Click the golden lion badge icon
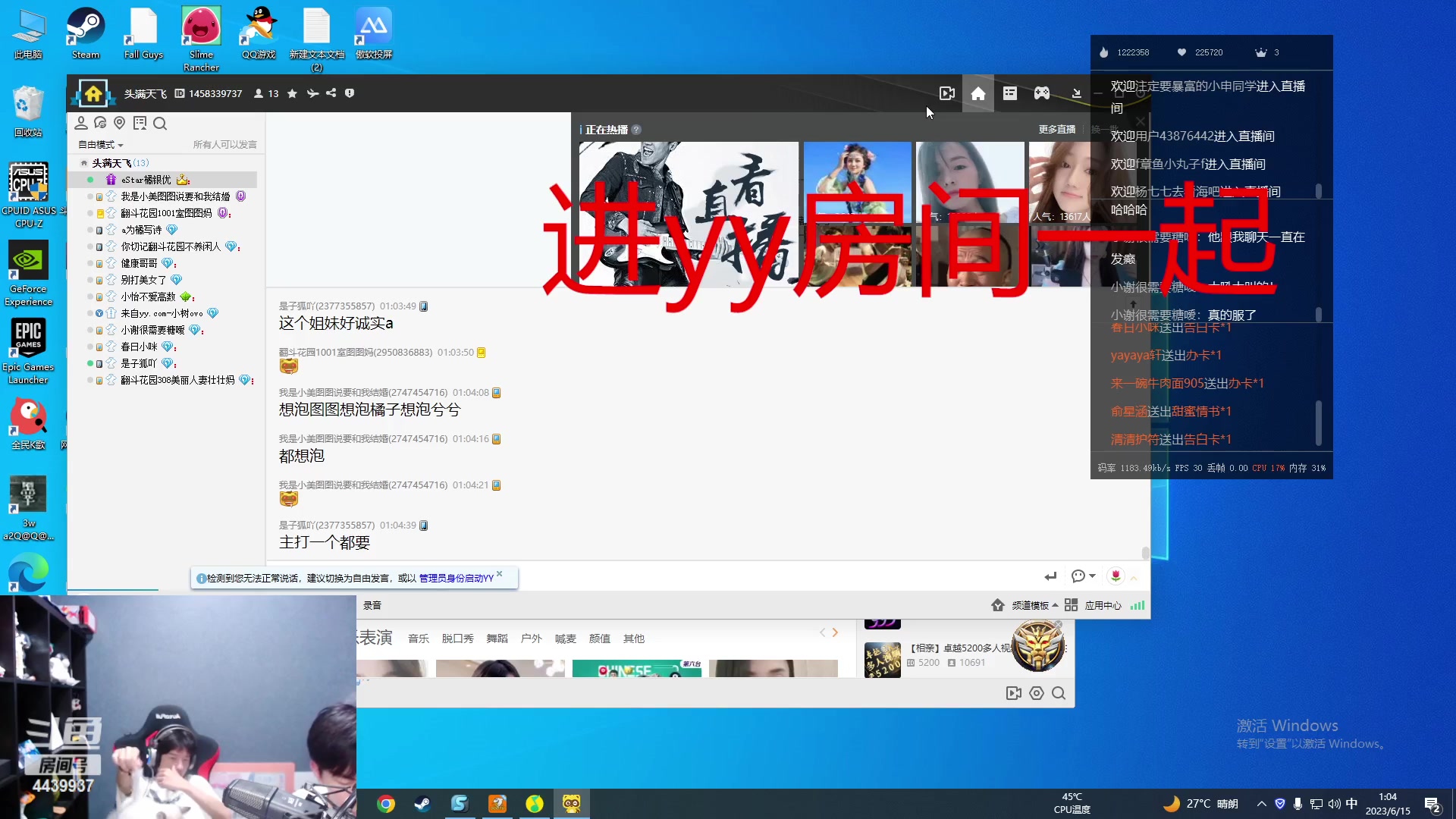 click(x=1038, y=645)
